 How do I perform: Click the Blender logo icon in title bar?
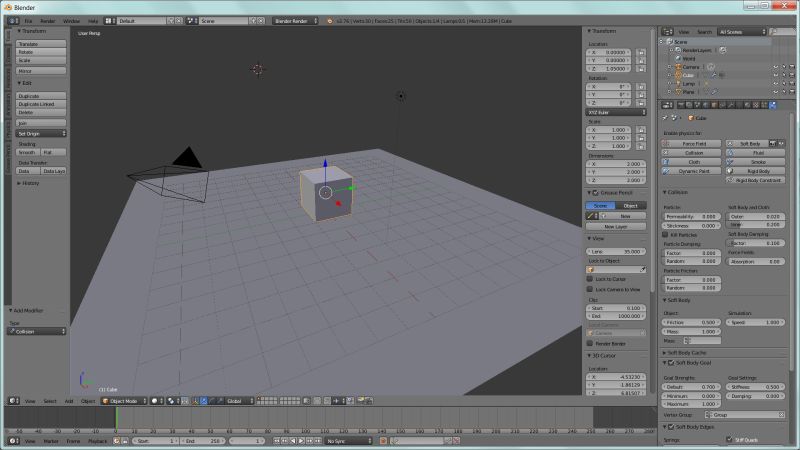[8, 7]
